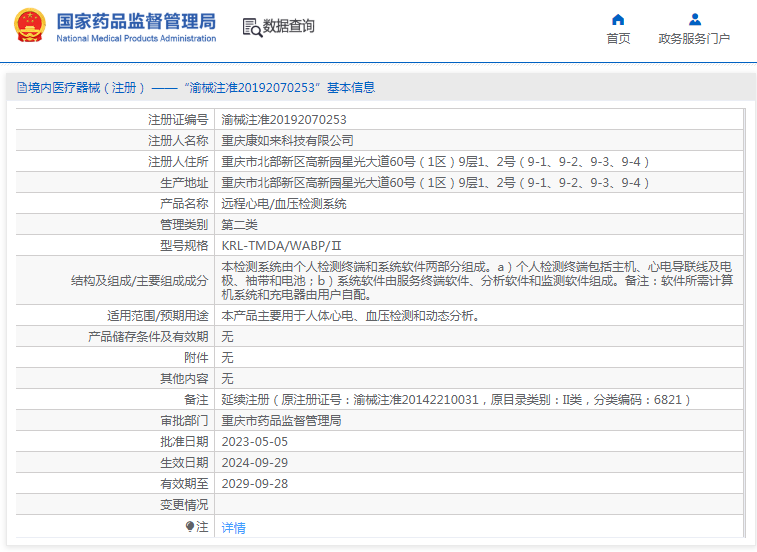Click the 备注 row label
The image size is (757, 552).
pyautogui.click(x=196, y=400)
